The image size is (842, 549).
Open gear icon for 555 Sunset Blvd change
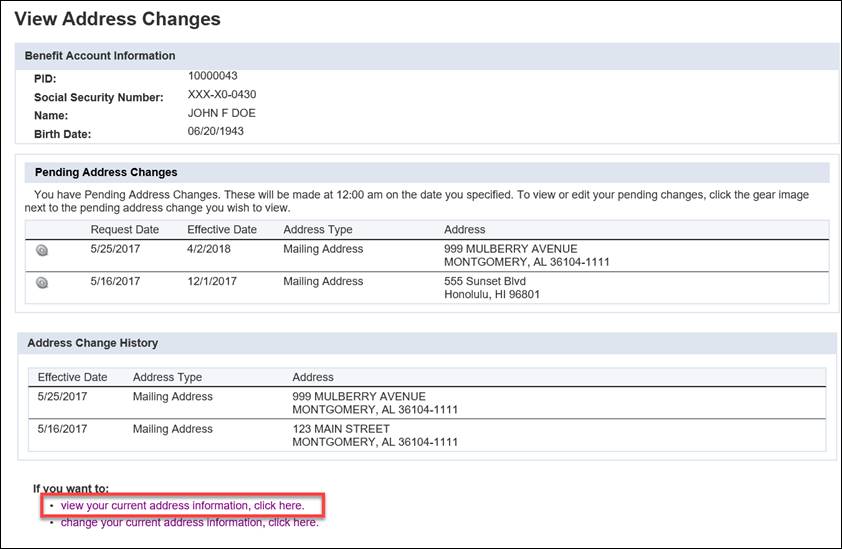pos(42,283)
